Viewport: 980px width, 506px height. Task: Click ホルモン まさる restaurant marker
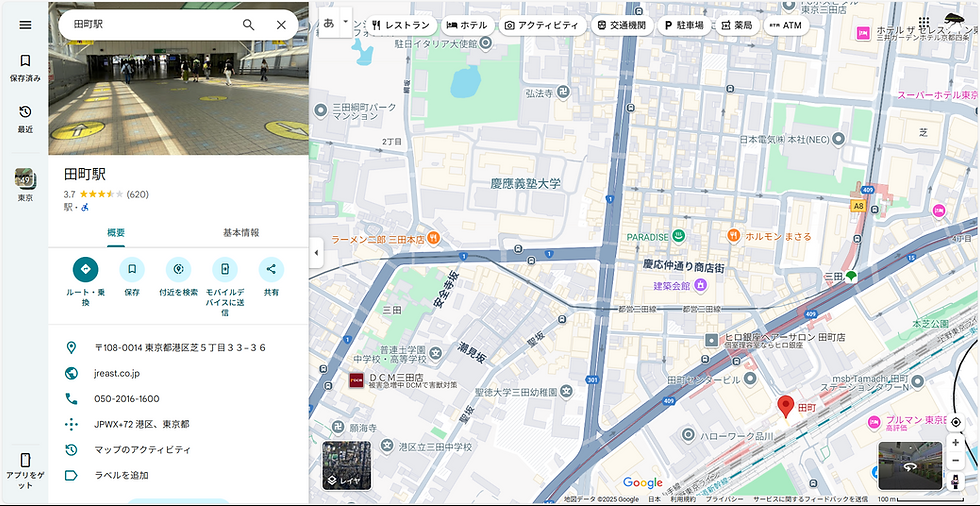click(734, 236)
